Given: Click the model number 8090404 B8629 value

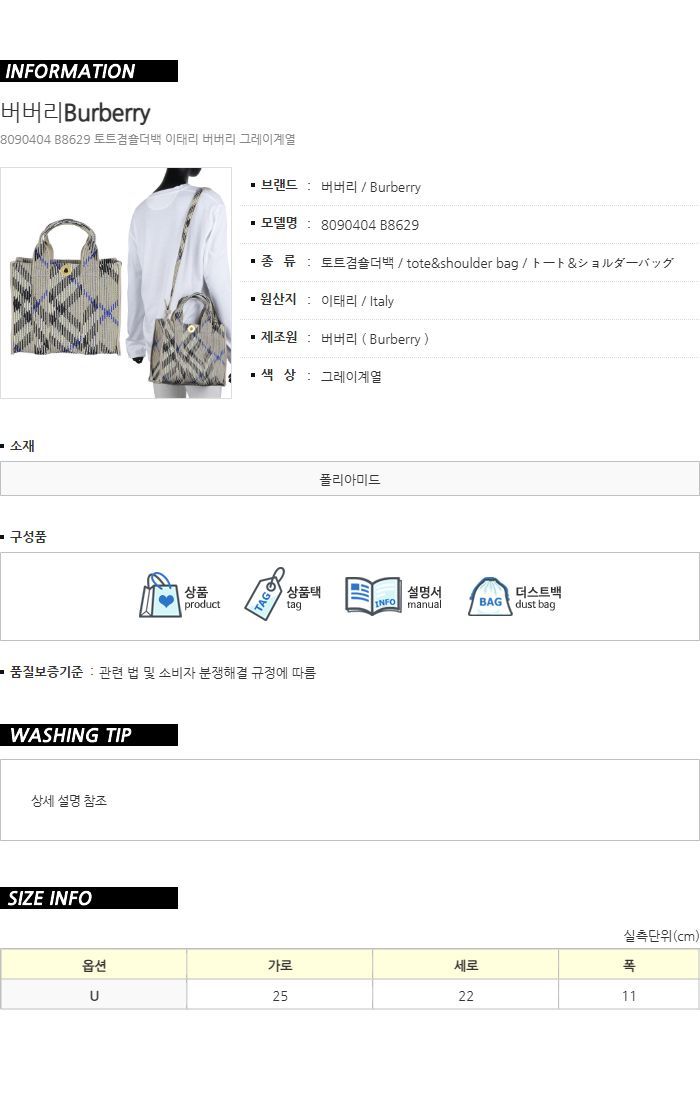Looking at the screenshot, I should (x=370, y=225).
